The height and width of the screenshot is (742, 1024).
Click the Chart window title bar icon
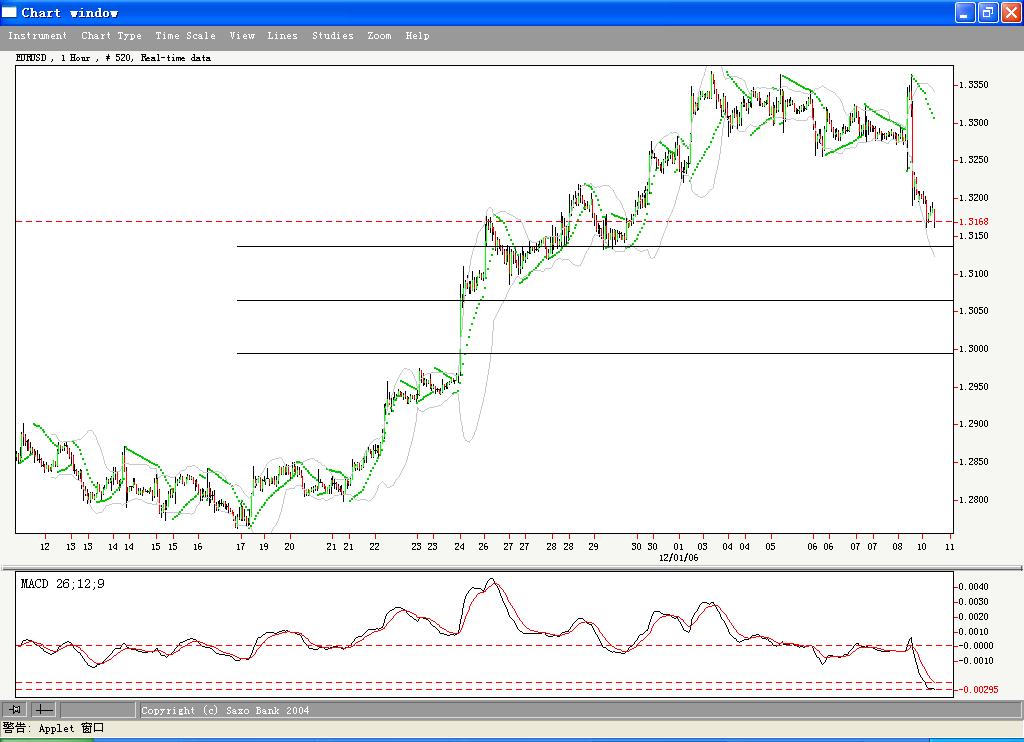(8, 12)
